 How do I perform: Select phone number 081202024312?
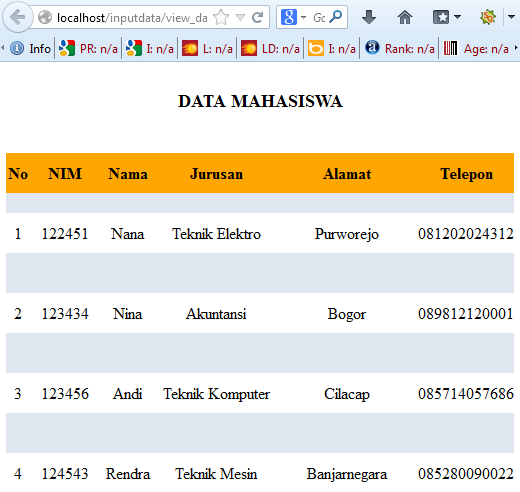(466, 233)
